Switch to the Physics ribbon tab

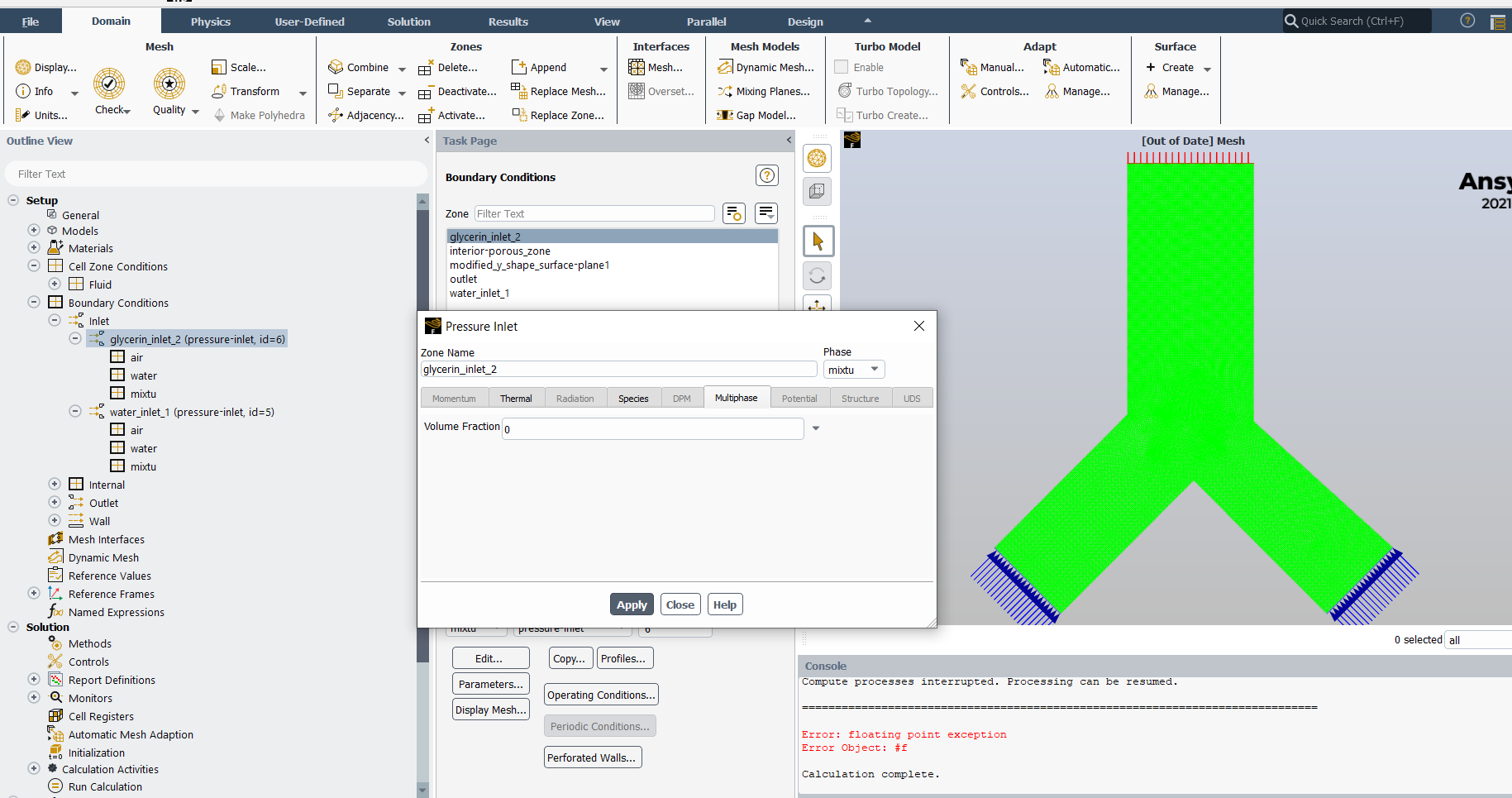[211, 22]
